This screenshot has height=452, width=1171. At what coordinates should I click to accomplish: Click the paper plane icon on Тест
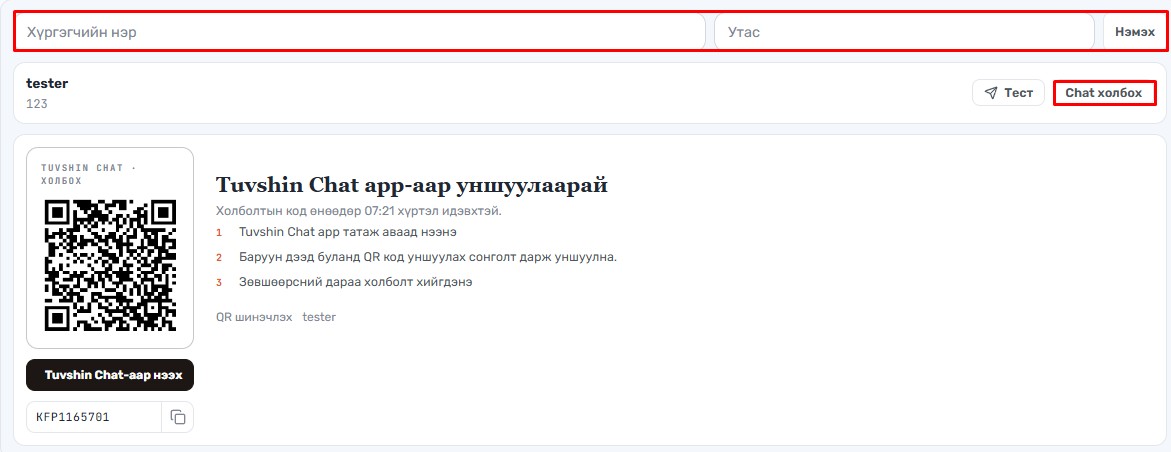(x=990, y=93)
